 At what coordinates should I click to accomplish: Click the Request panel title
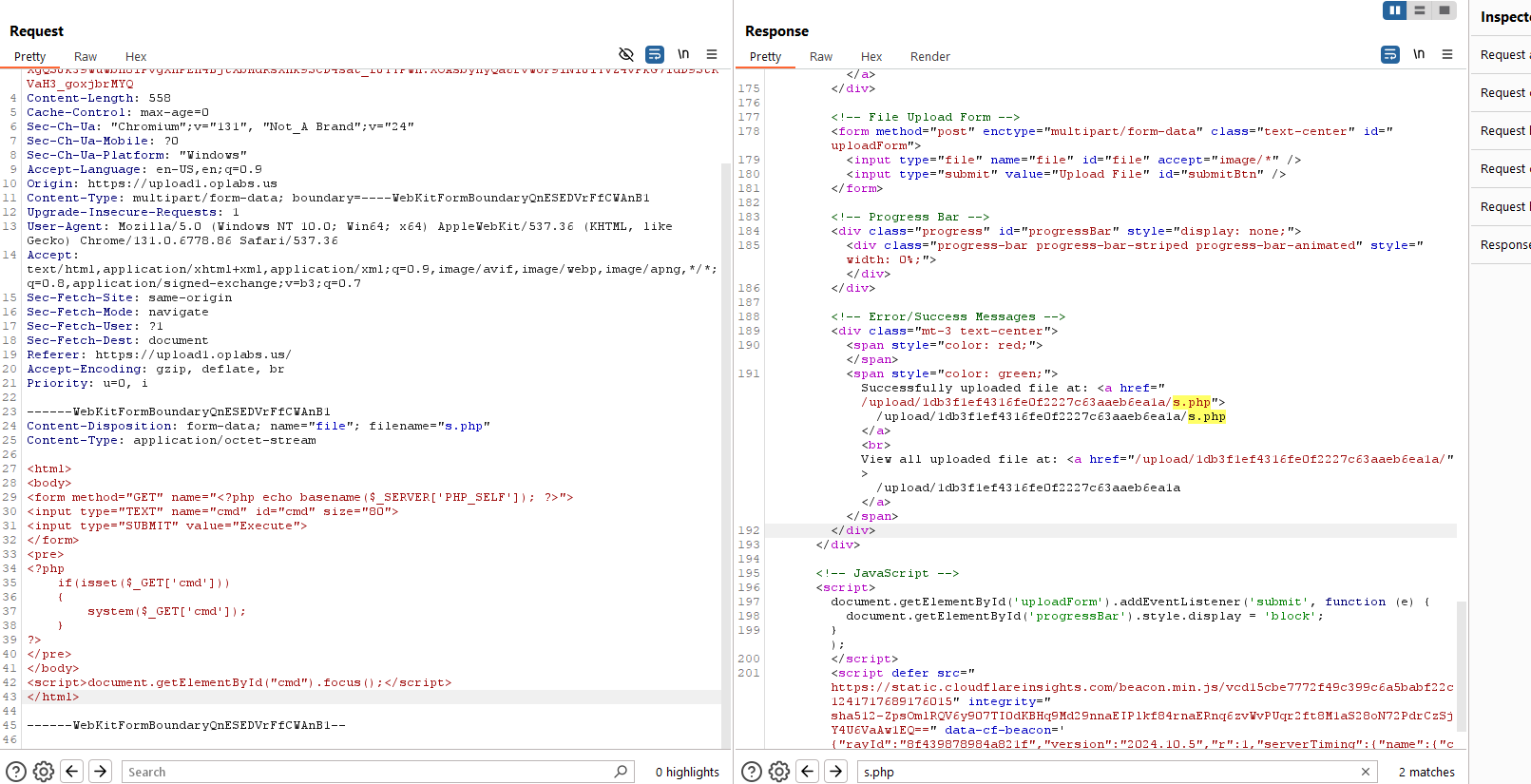pyautogui.click(x=36, y=31)
